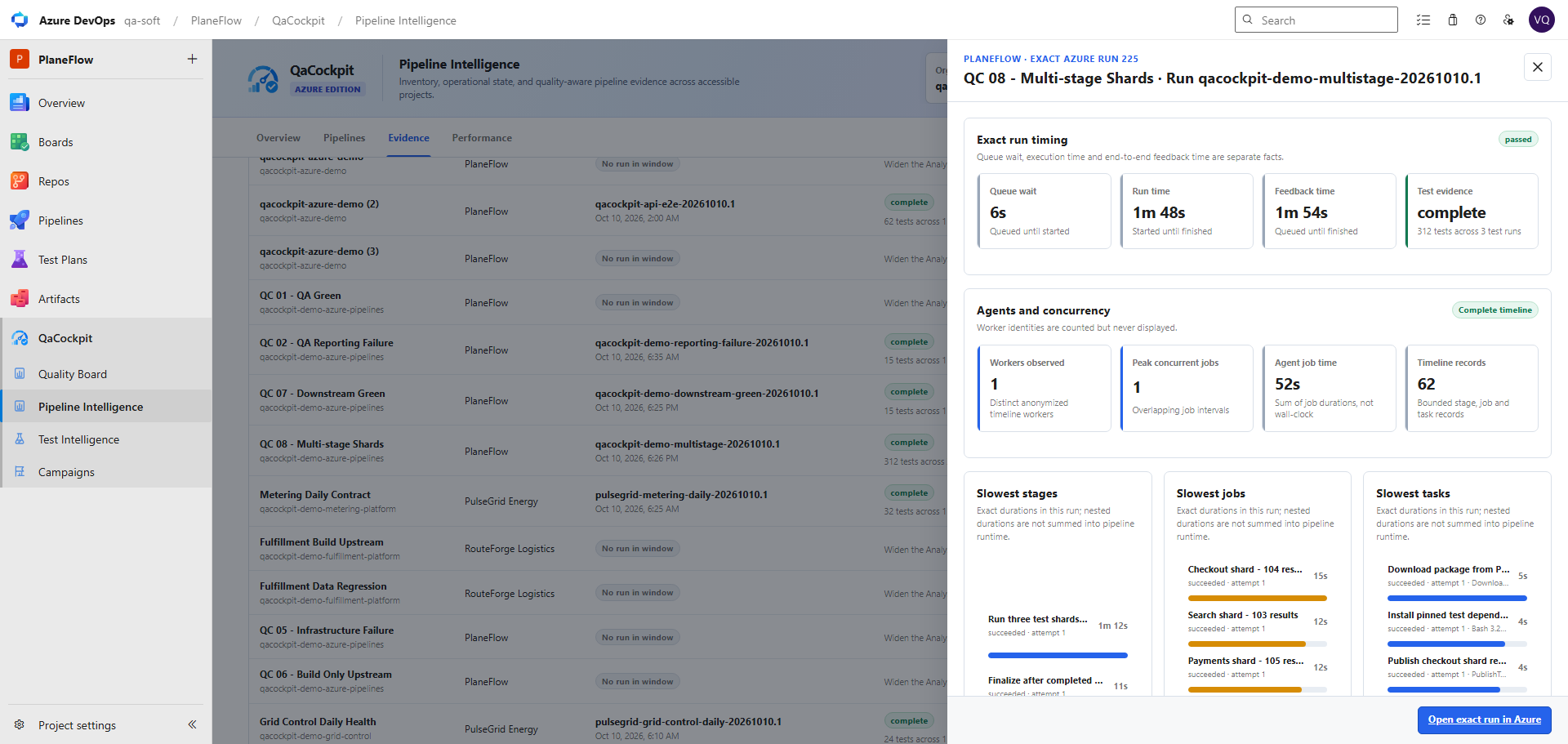This screenshot has height=744, width=1568.
Task: Click Open exact run in Azure
Action: point(1484,719)
